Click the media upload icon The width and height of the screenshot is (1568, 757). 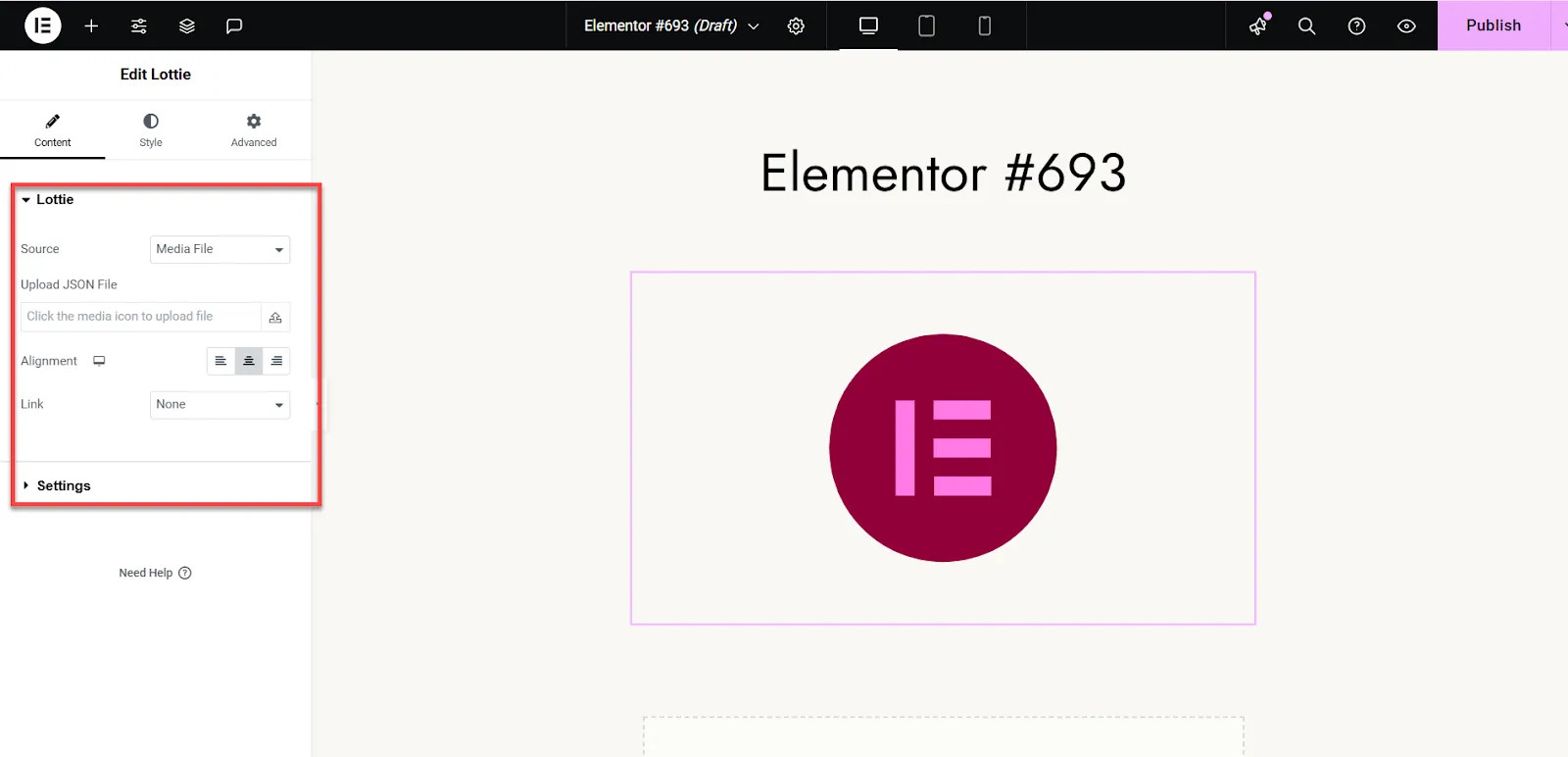pos(275,317)
